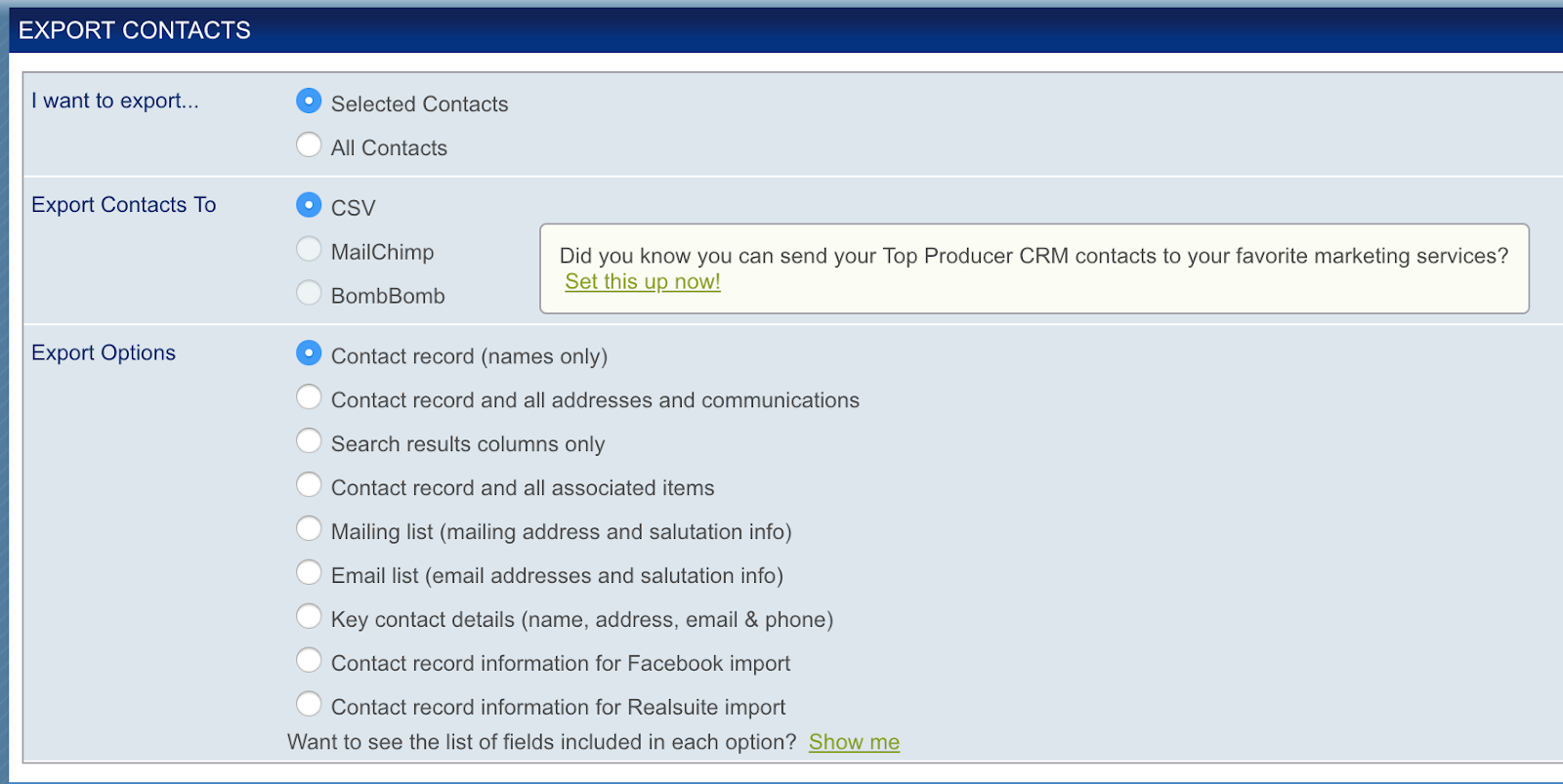The height and width of the screenshot is (784, 1563).
Task: Click the 'Show me' fields list link
Action: point(854,742)
